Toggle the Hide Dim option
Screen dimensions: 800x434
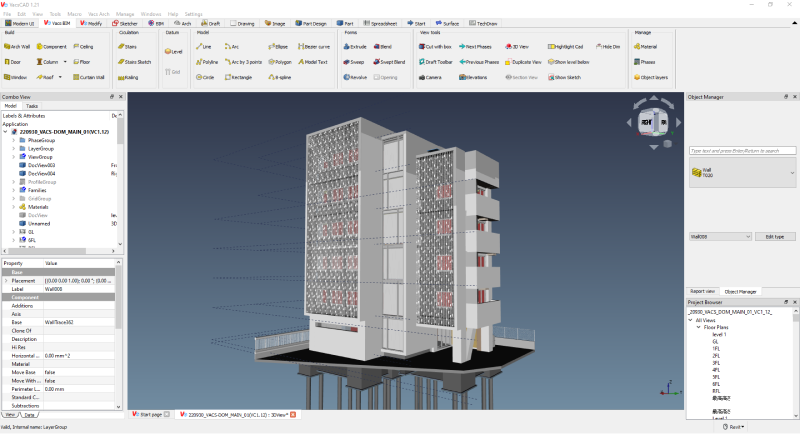608,46
